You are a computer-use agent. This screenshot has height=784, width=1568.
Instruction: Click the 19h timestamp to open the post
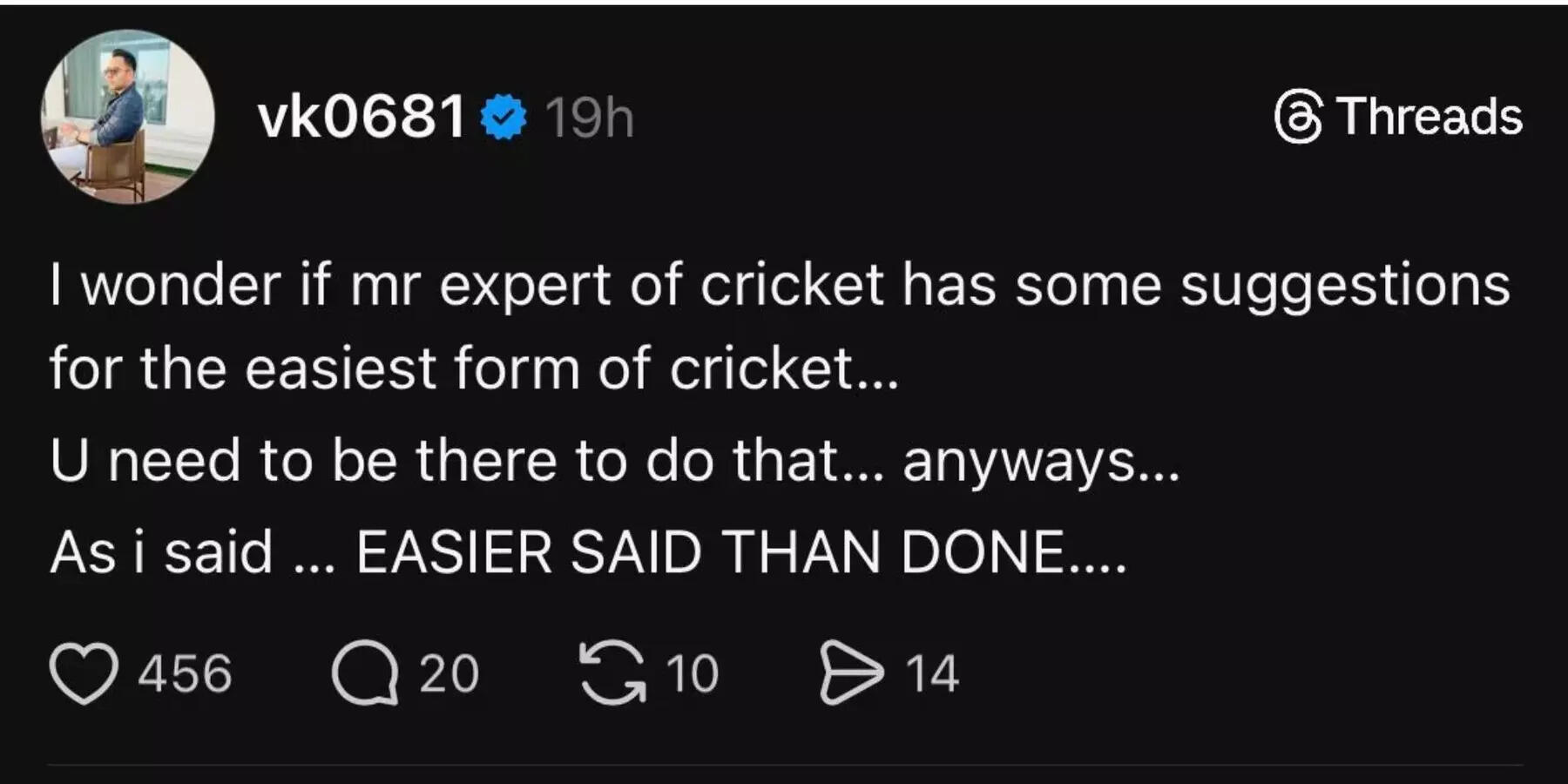pyautogui.click(x=589, y=116)
